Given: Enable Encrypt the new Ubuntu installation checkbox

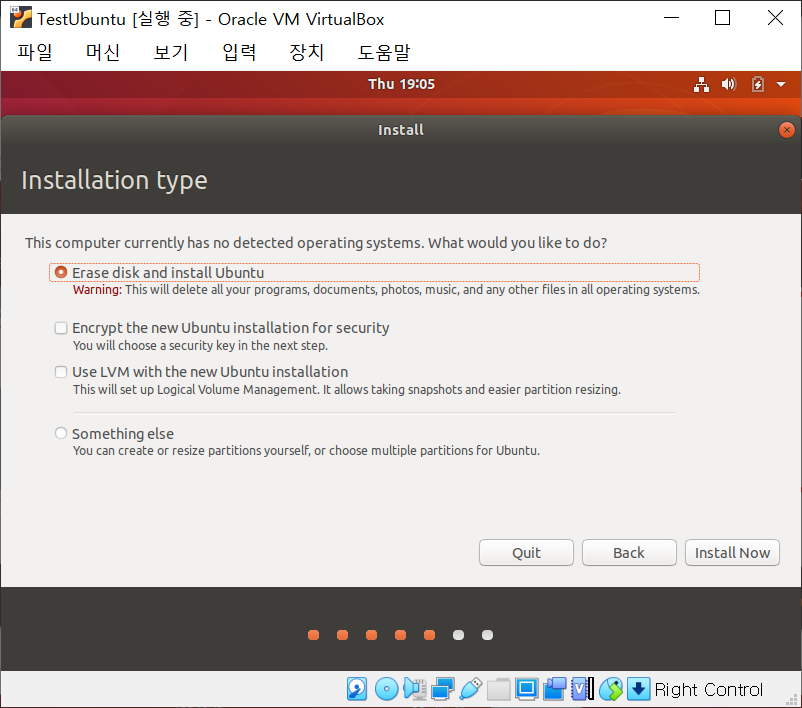Looking at the screenshot, I should [61, 327].
